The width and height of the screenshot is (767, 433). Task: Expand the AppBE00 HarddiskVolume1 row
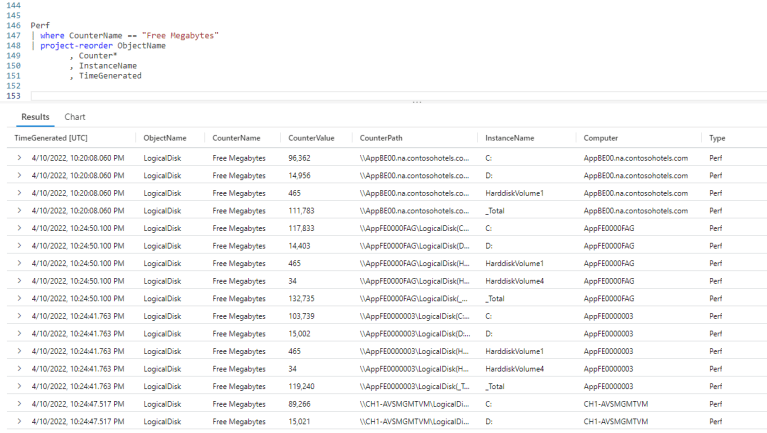click(19, 193)
